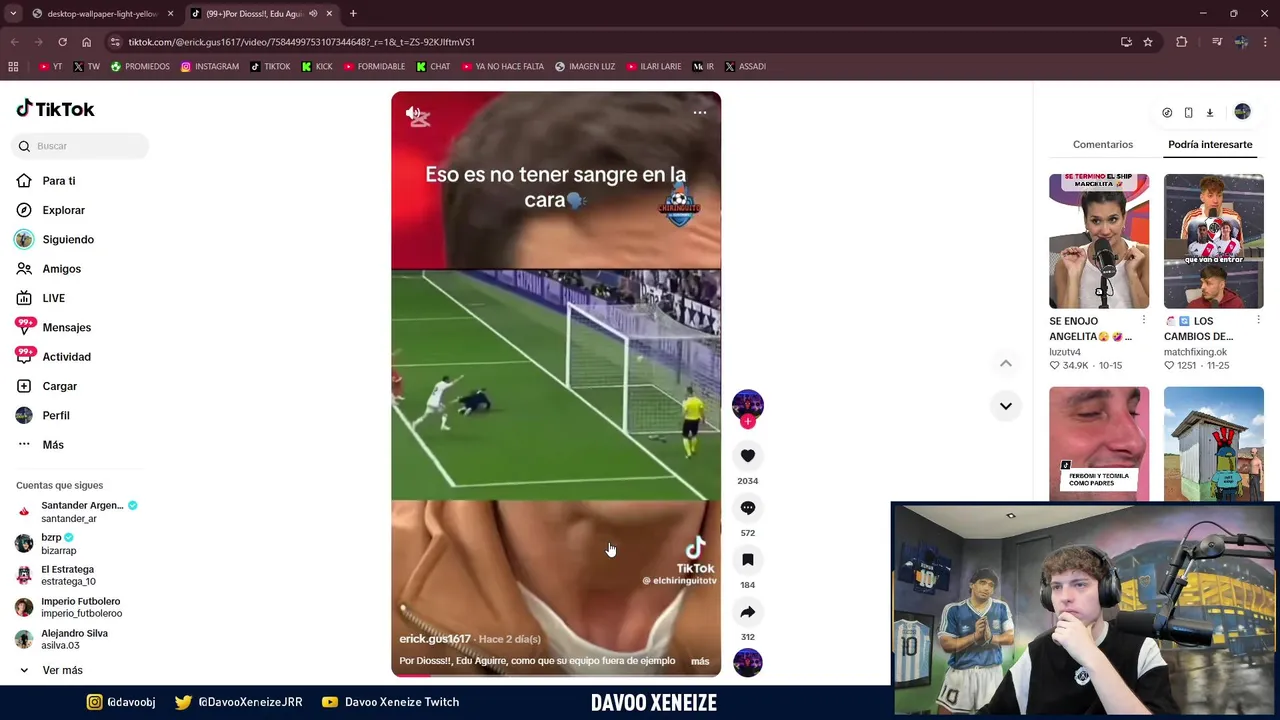This screenshot has height=720, width=1280.
Task: Open the sound disc below the share icon
Action: pos(747,662)
